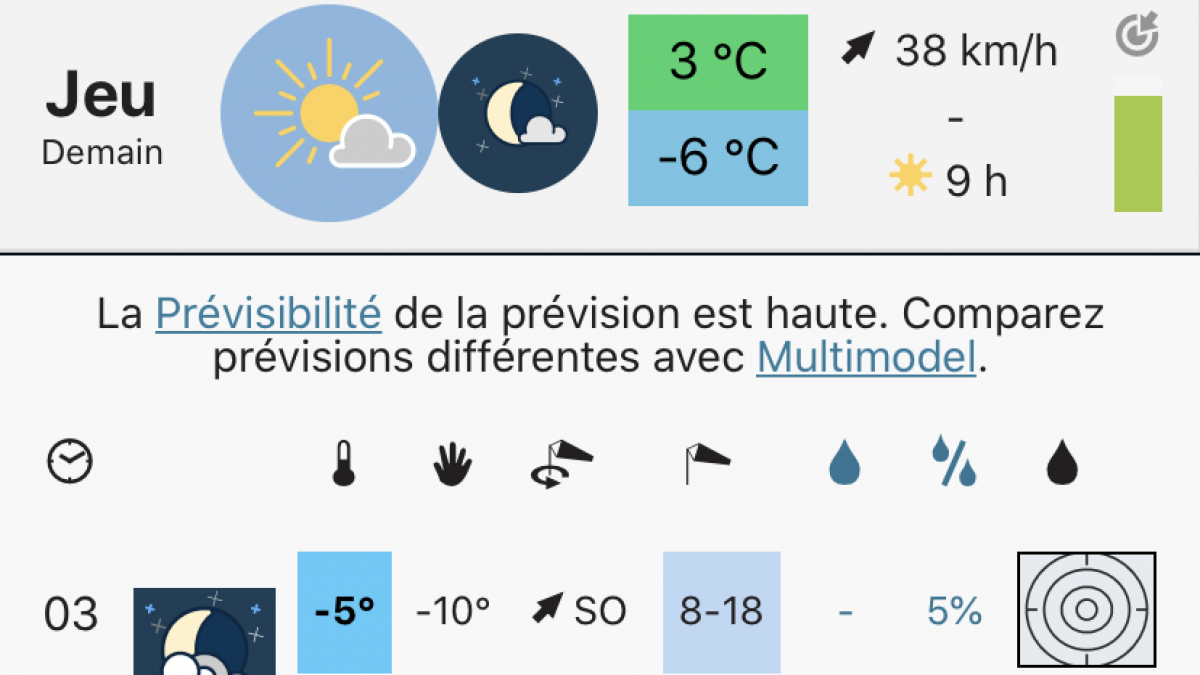Click the 3 °C maximum temperature box
Screen dimensions: 1200x675
717,62
